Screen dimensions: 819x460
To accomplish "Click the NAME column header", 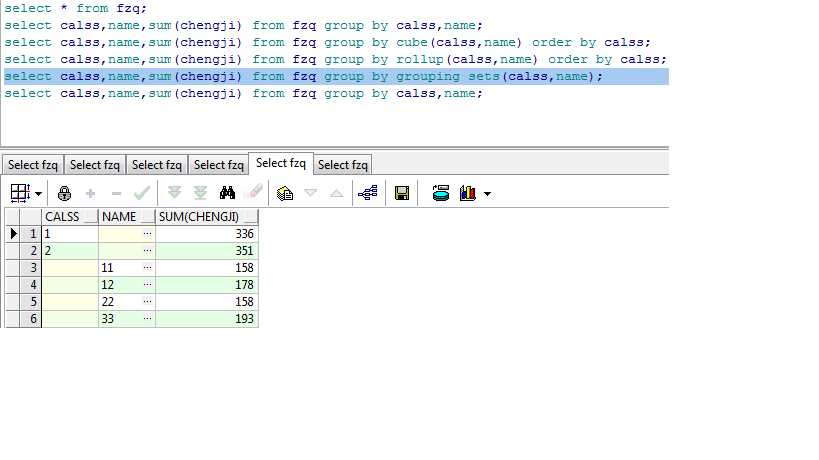I will (x=126, y=217).
